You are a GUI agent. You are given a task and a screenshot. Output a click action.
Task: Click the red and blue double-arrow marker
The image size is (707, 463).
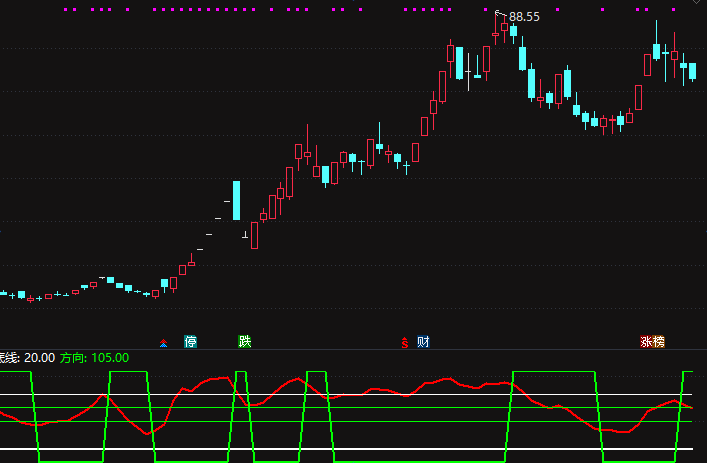164,343
